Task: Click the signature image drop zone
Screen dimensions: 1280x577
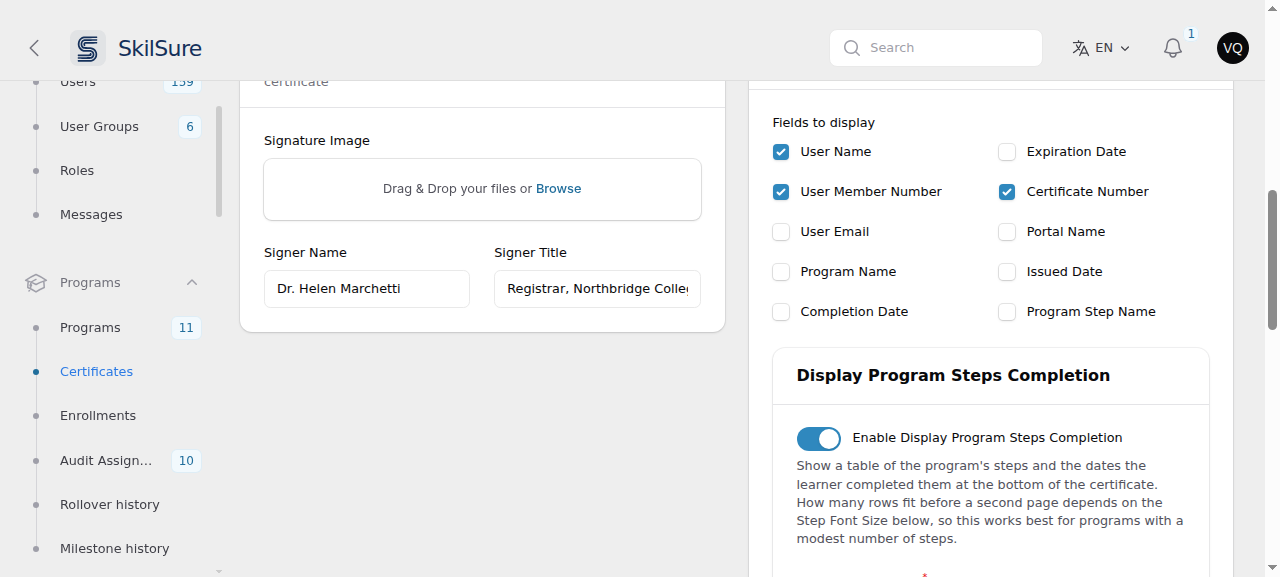Action: point(482,189)
